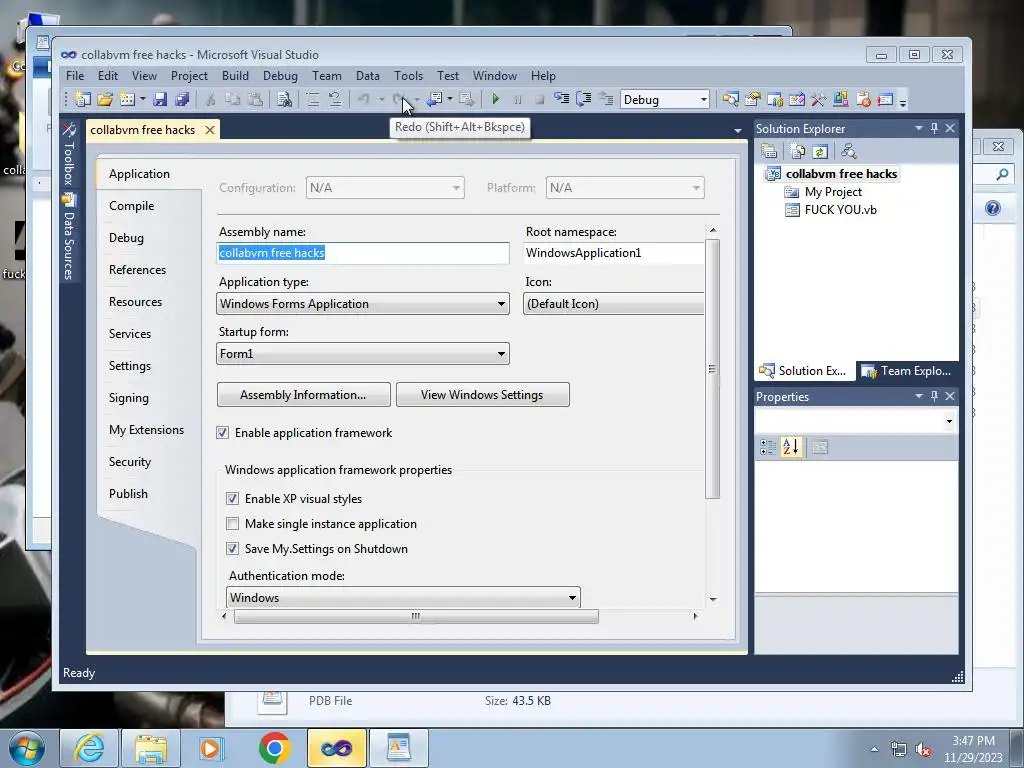The image size is (1024, 768).
Task: Click the Root namespace text field
Action: coord(613,253)
